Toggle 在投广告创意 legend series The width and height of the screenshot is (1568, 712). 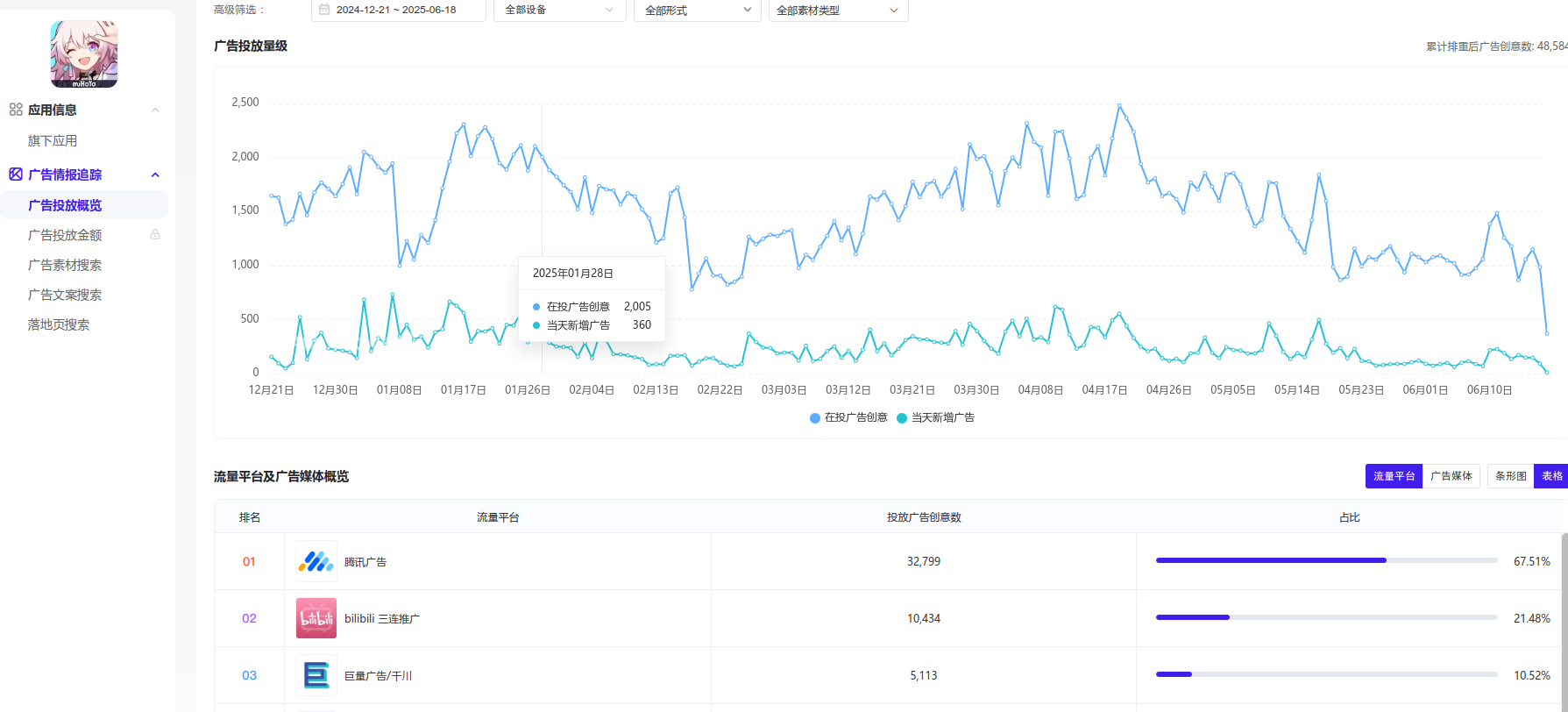click(x=848, y=417)
